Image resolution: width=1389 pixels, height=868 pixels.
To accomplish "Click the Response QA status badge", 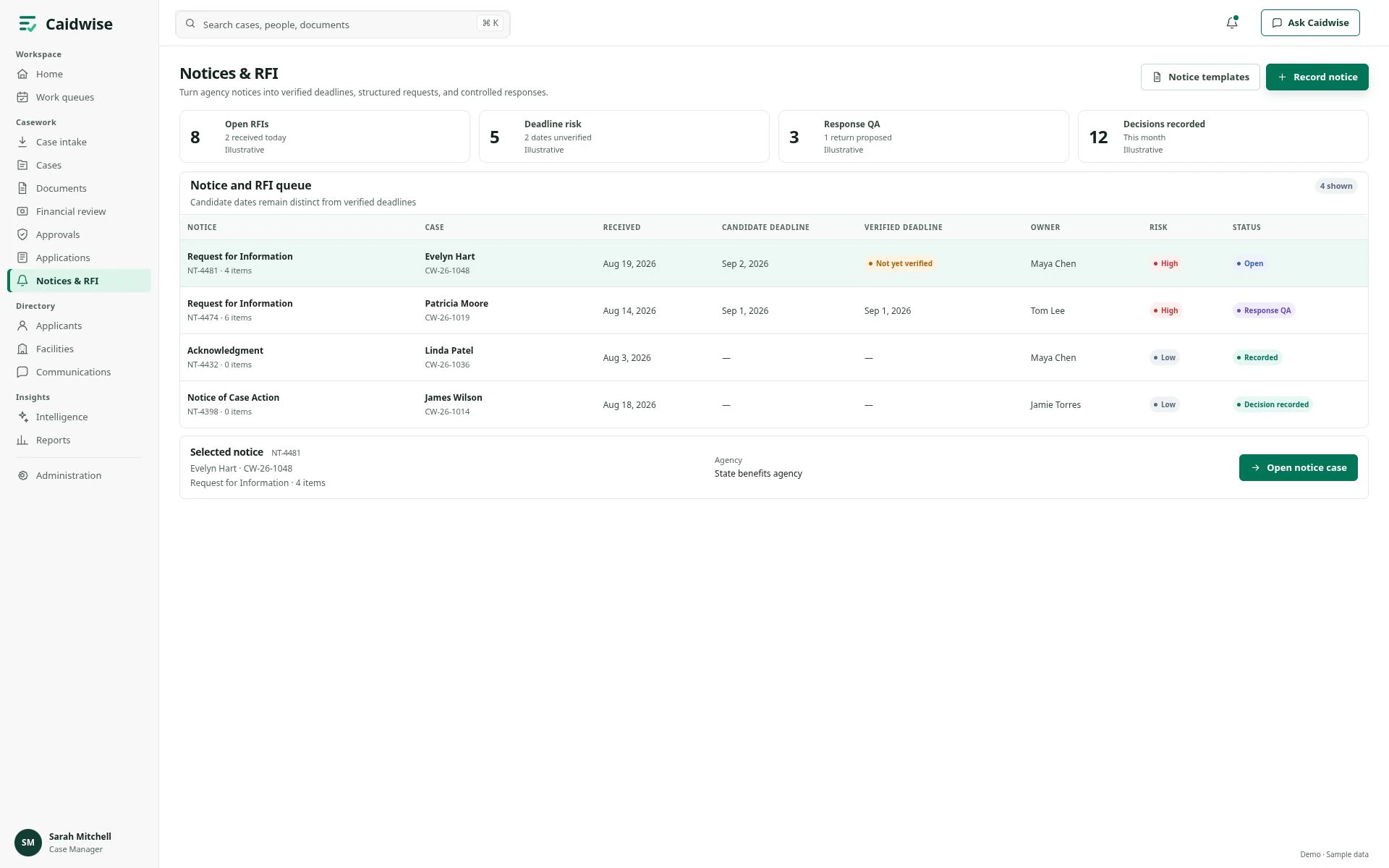I will pos(1264,310).
